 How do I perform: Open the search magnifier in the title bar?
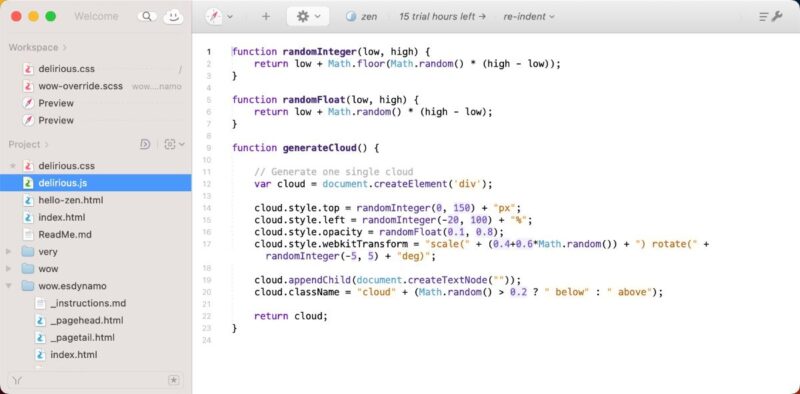coord(147,16)
